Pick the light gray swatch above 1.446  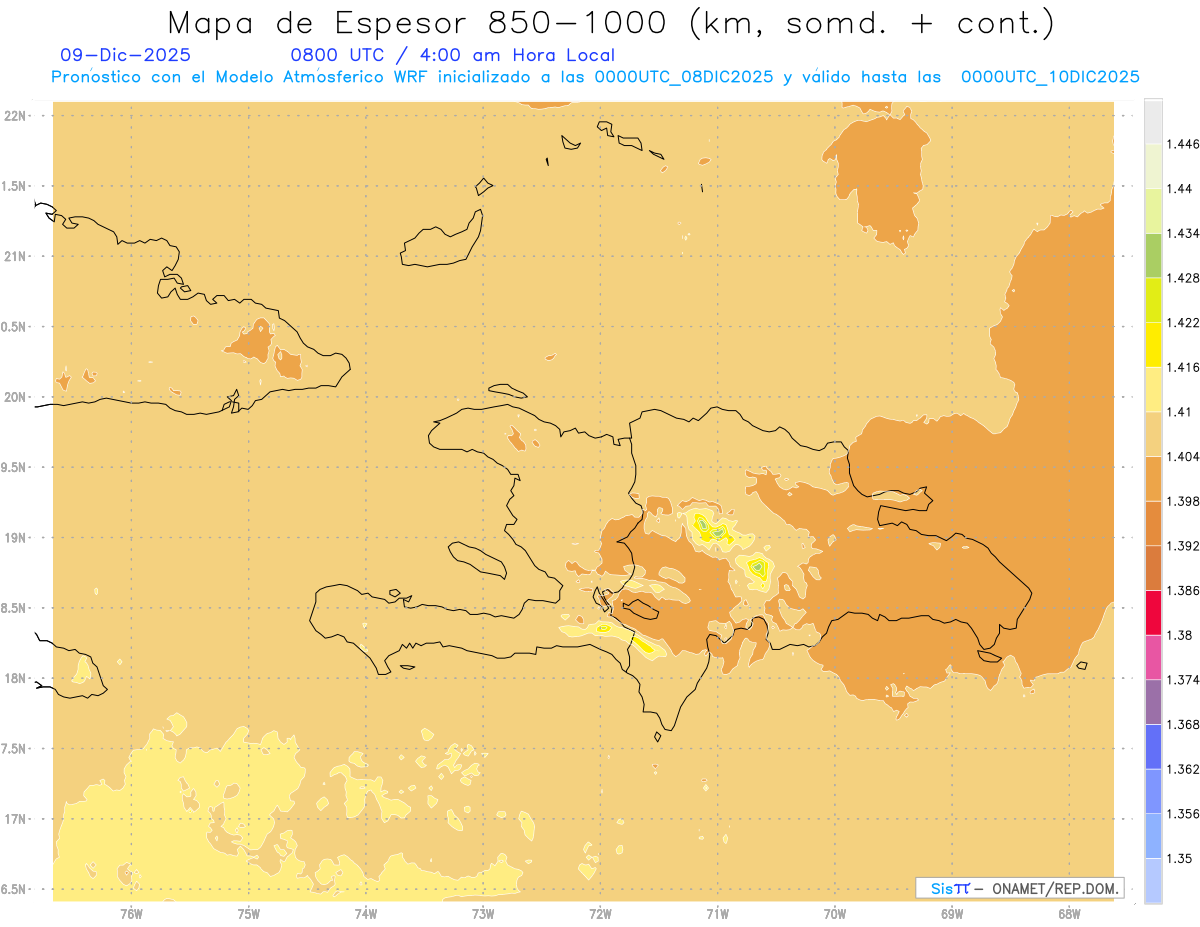(x=1153, y=121)
